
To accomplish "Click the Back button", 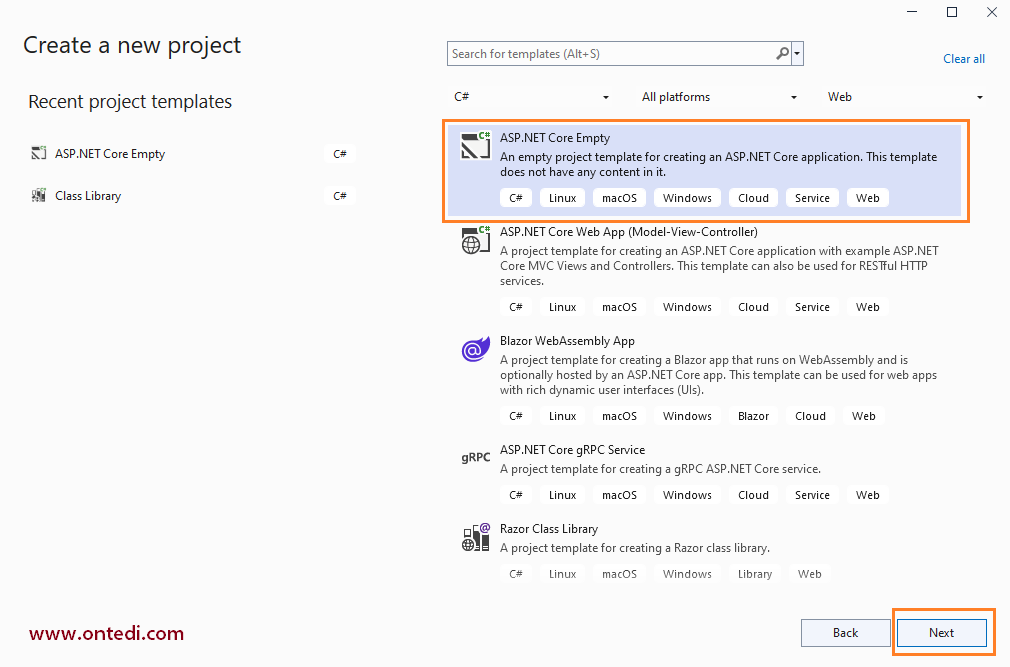I will (845, 633).
